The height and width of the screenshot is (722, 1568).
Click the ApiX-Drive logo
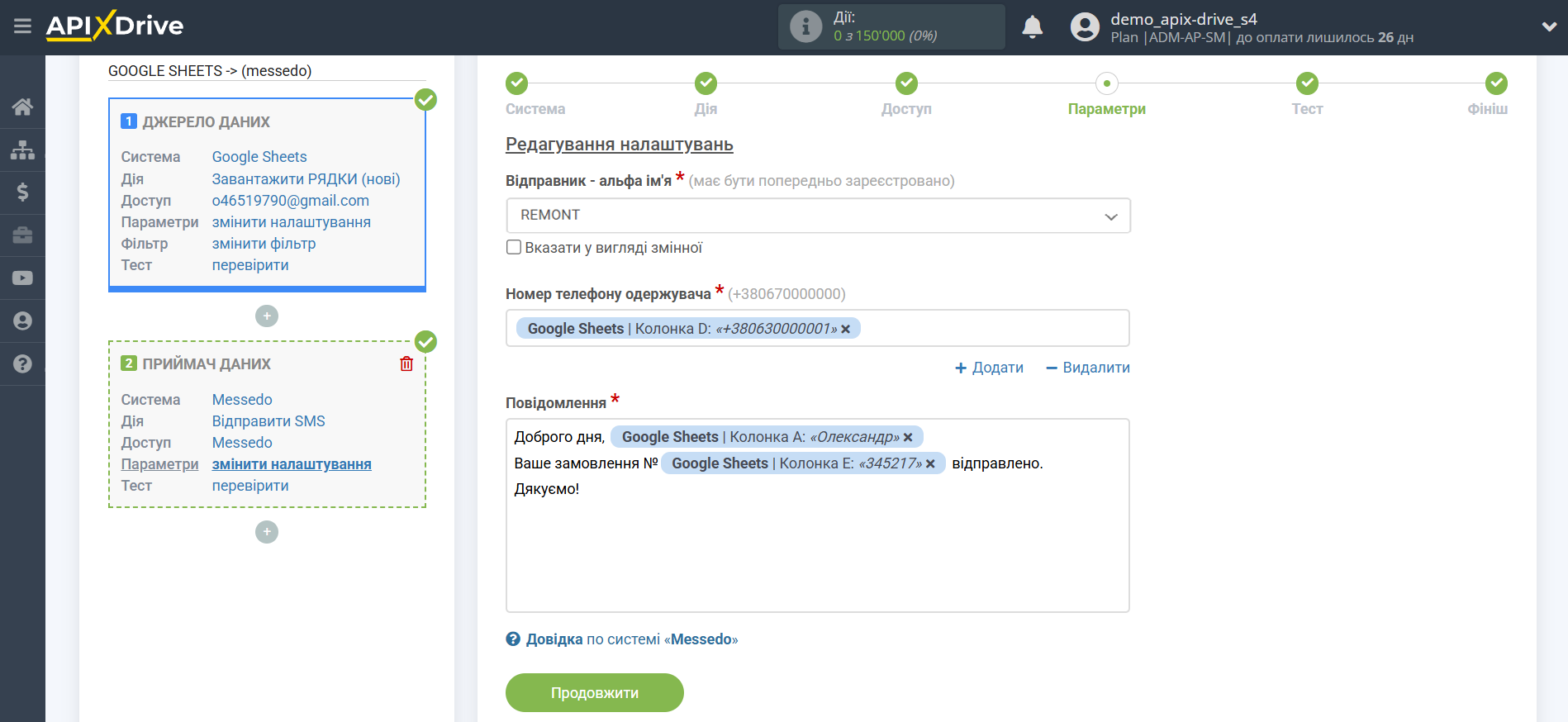point(115,26)
